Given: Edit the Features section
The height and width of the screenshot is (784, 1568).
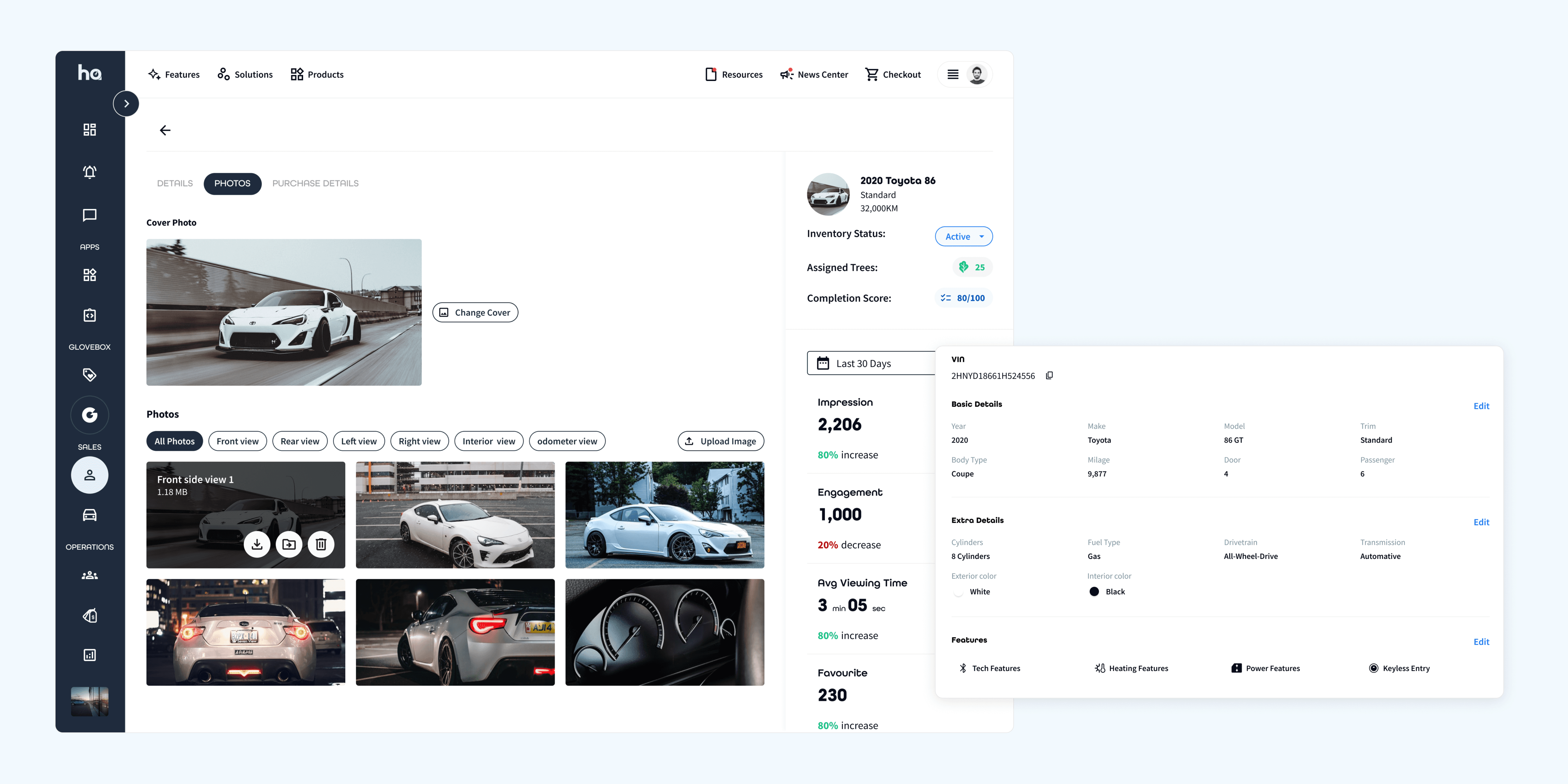Looking at the screenshot, I should point(1481,642).
